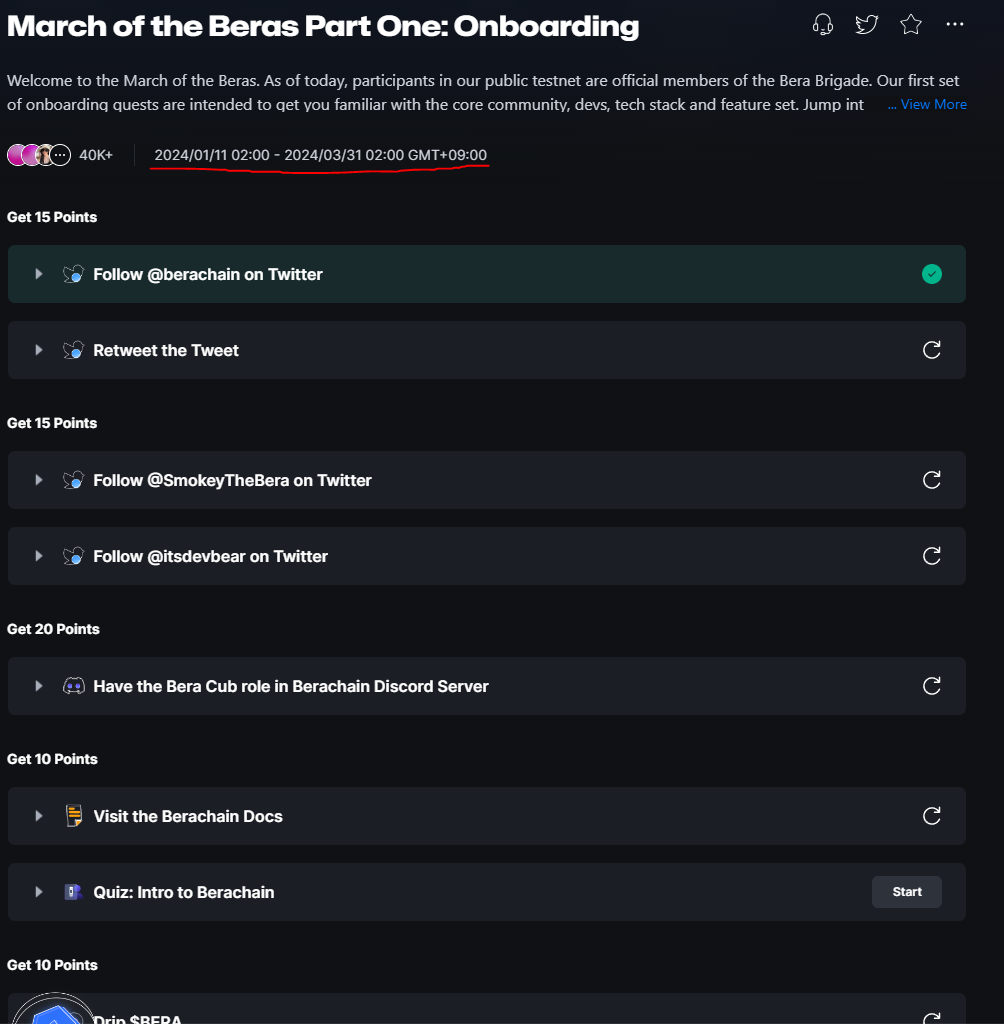This screenshot has height=1024, width=1004.
Task: Click Discord icon beside Bera Cub role
Action: coord(74,686)
